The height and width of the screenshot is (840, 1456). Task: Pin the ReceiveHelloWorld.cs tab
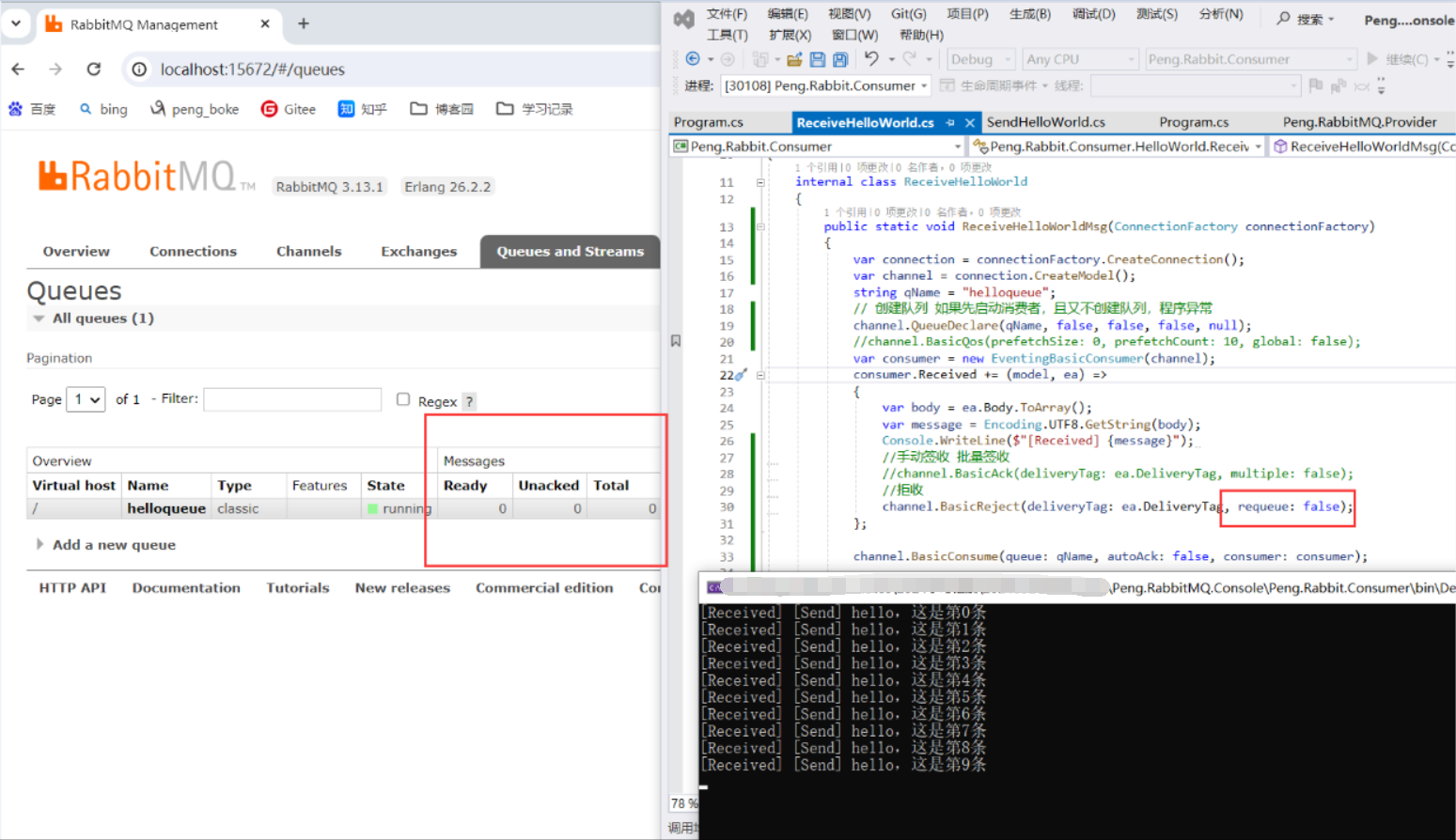tap(949, 122)
